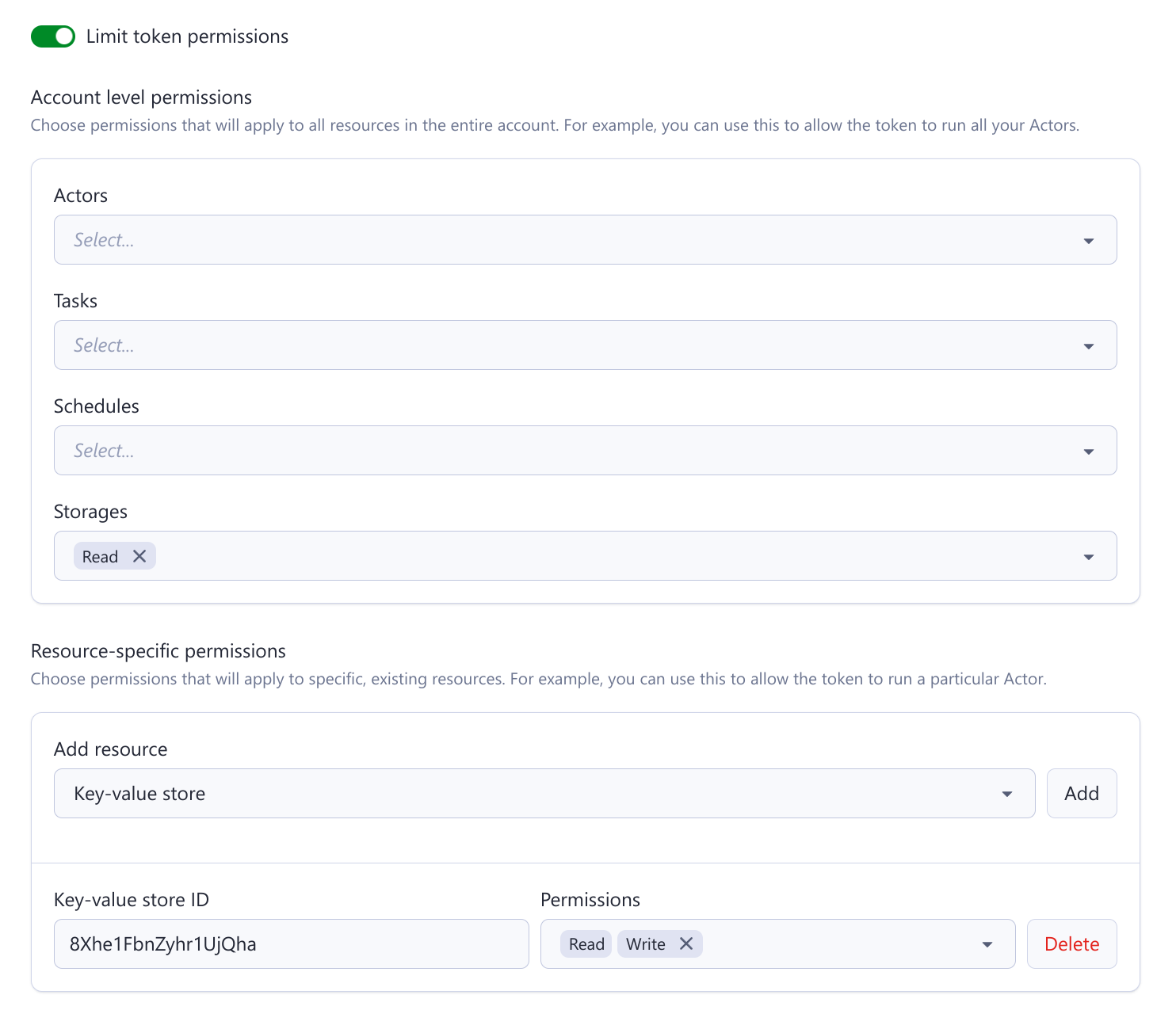Viewport: 1176px width, 1010px height.
Task: Select the Read tag in Storages
Action: 98,555
